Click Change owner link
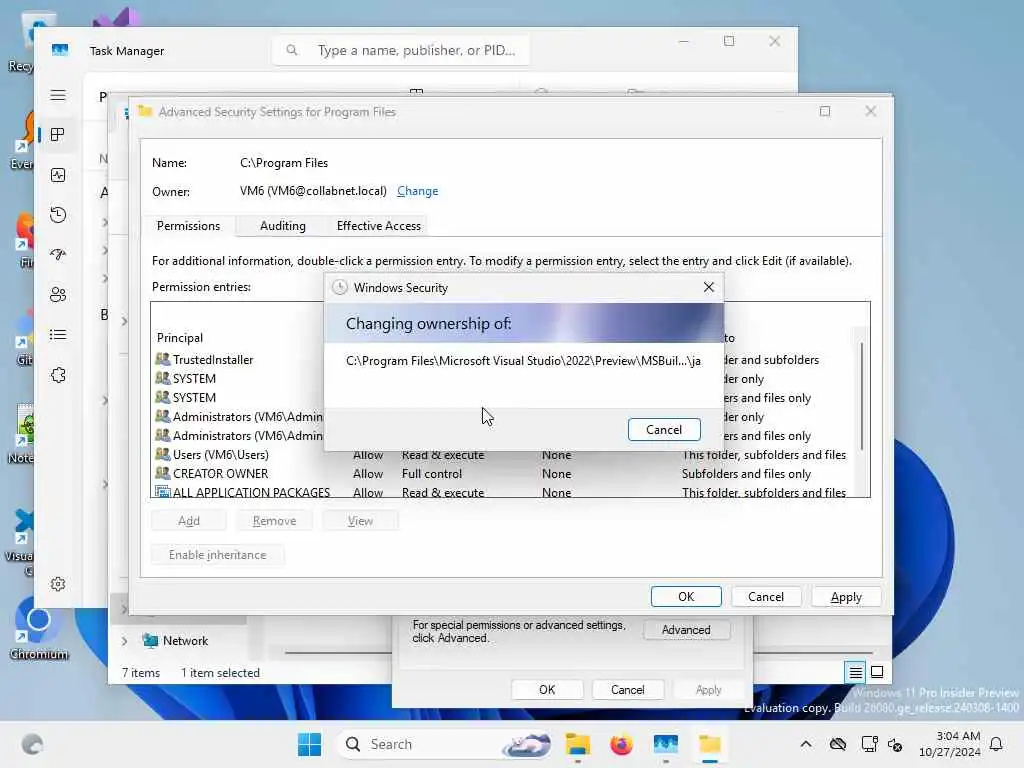 pos(417,191)
